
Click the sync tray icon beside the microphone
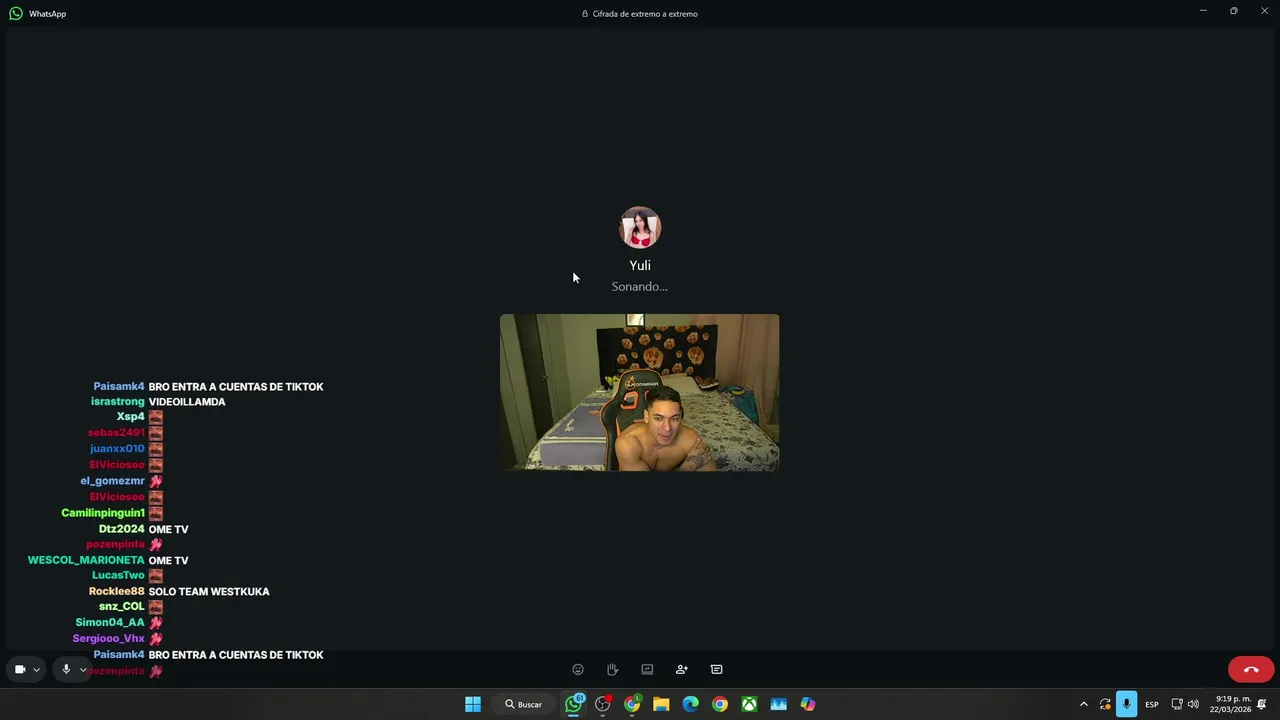point(1105,704)
